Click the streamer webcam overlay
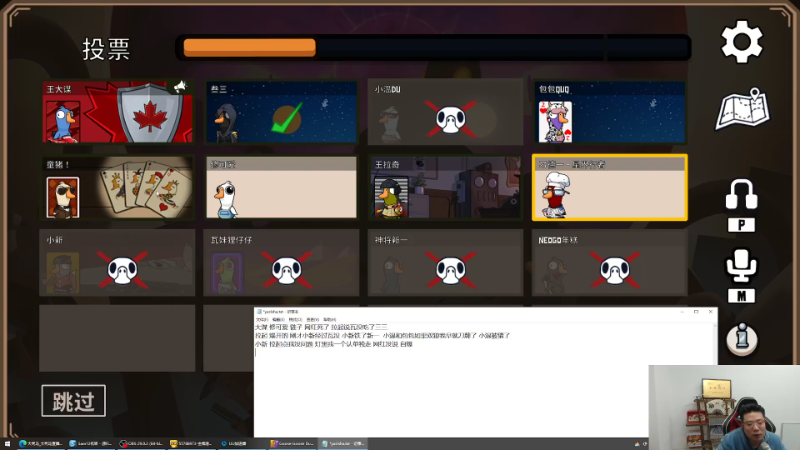This screenshot has width=800, height=450. [x=724, y=407]
